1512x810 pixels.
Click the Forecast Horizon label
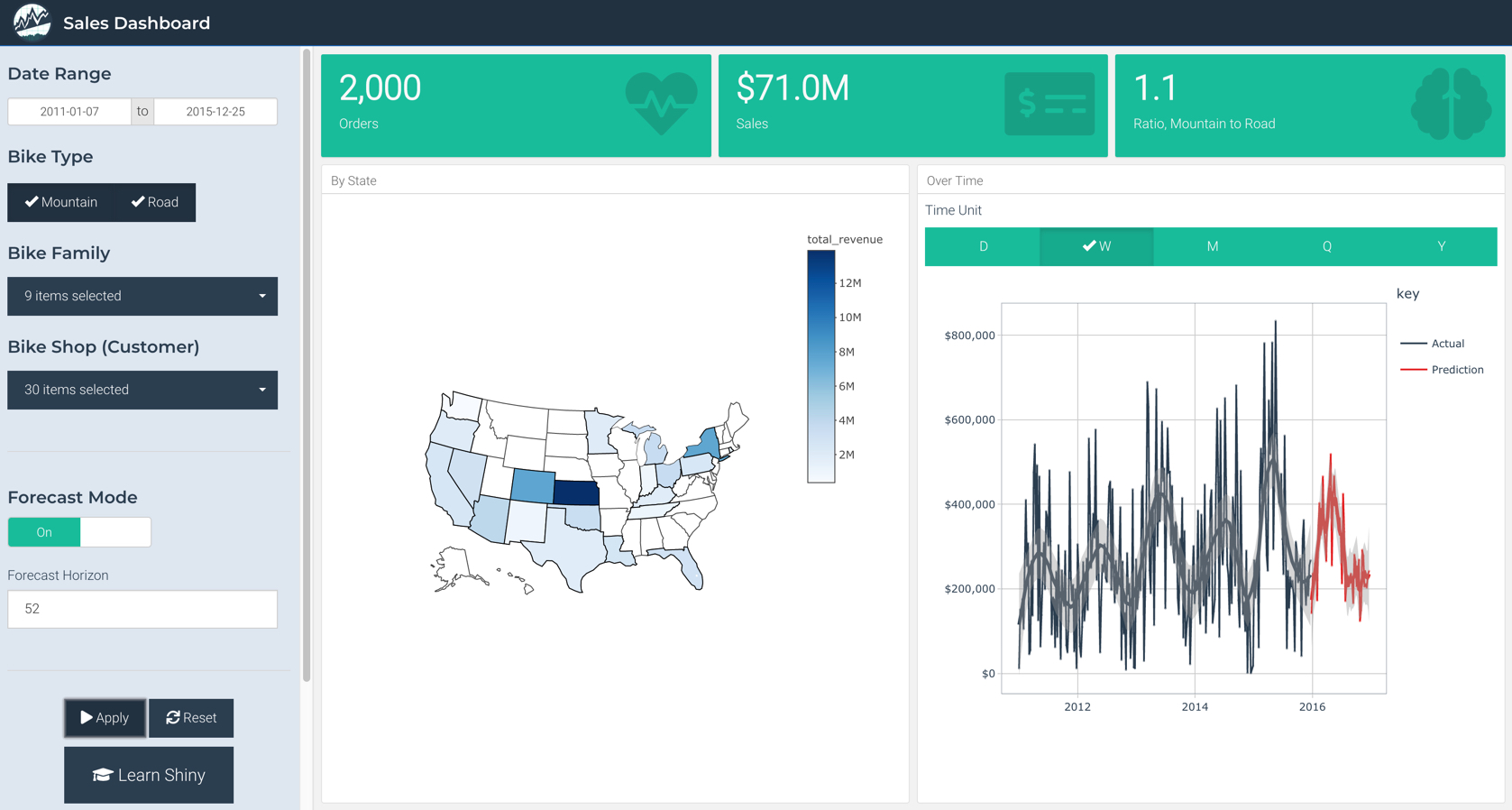pos(58,575)
